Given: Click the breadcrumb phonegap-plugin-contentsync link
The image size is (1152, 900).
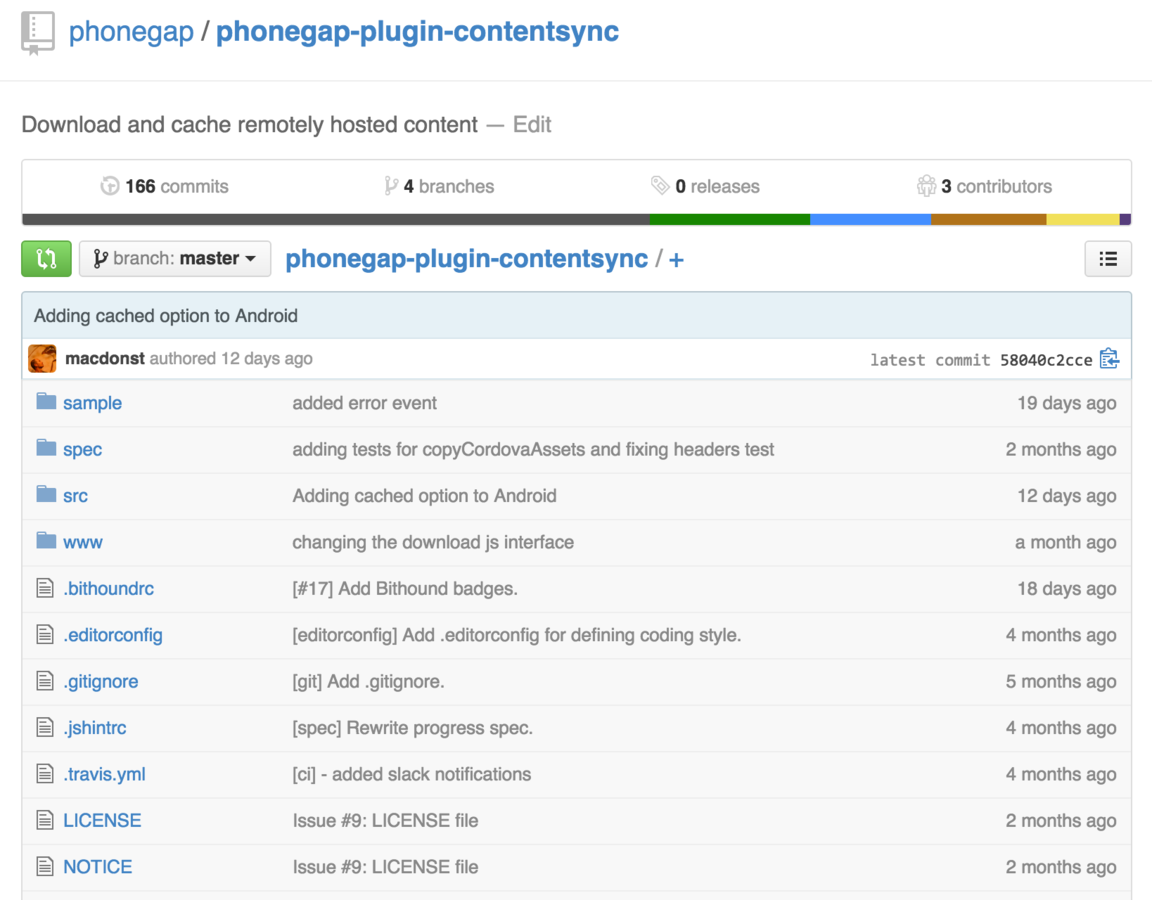Looking at the screenshot, I should click(x=467, y=259).
